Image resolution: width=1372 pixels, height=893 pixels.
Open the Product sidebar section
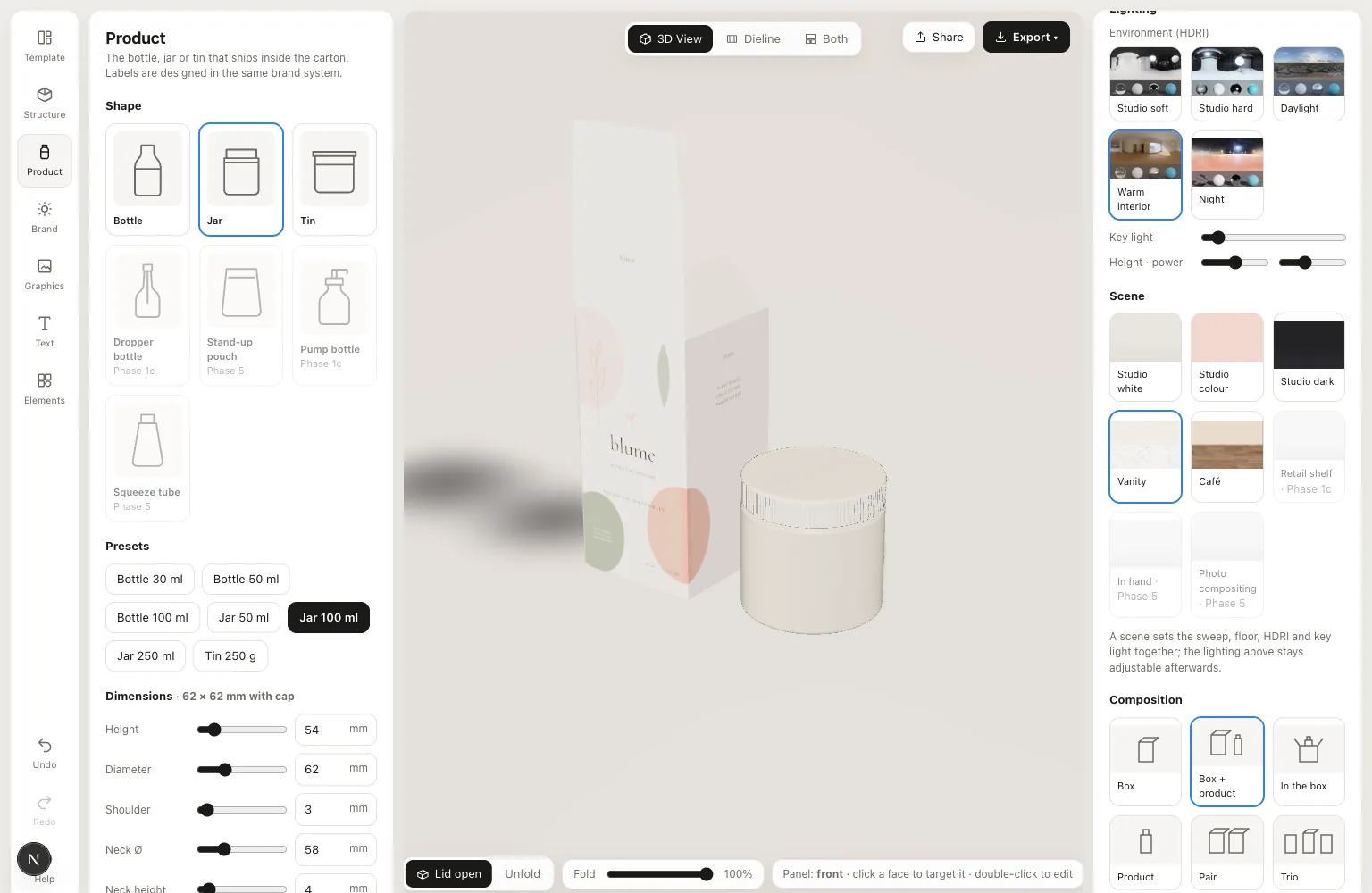tap(45, 161)
